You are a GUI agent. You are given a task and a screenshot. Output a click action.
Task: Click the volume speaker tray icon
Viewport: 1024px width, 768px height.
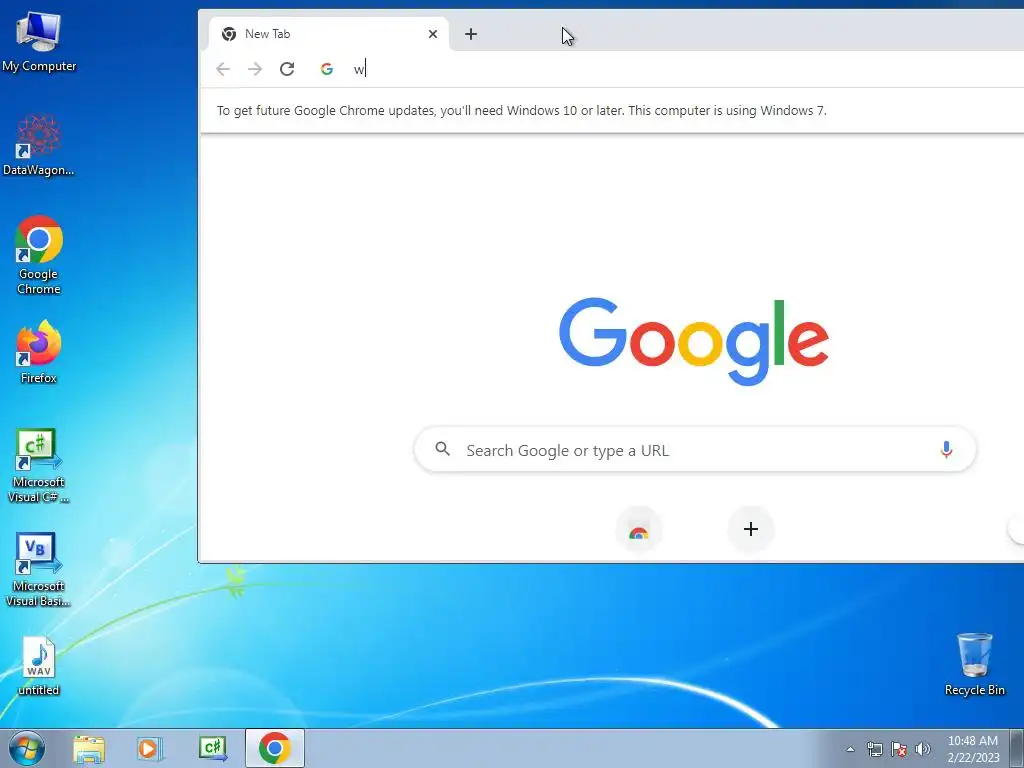click(923, 749)
